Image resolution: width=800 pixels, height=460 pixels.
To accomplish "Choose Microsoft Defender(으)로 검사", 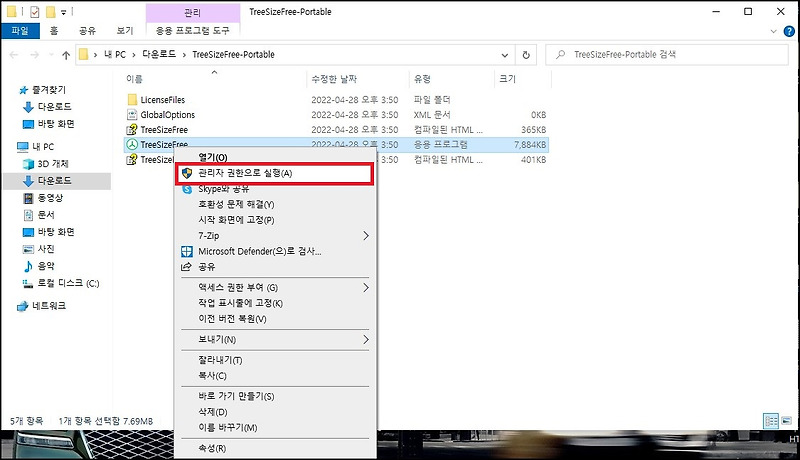I will pos(275,251).
